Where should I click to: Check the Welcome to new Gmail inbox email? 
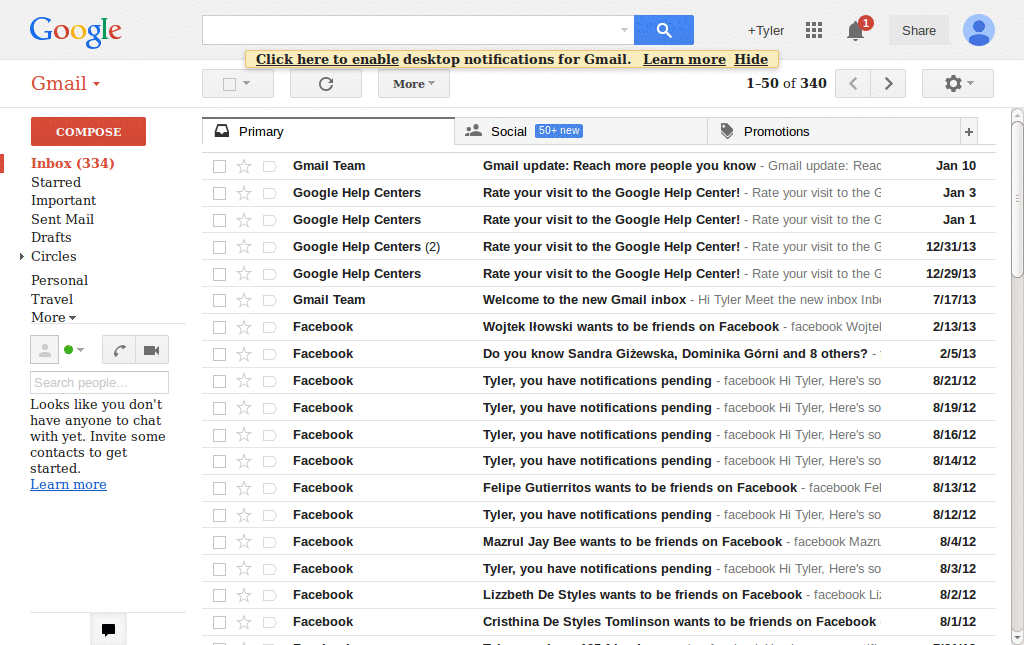(x=219, y=300)
